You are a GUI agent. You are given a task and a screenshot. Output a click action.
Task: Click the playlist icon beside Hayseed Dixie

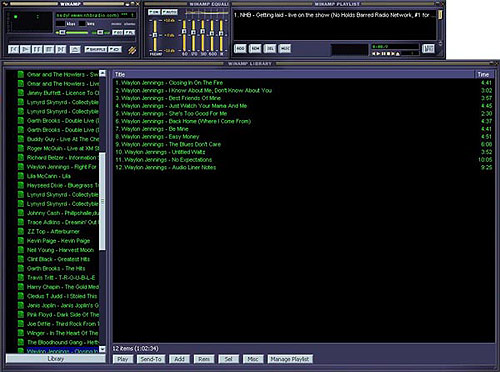21,185
